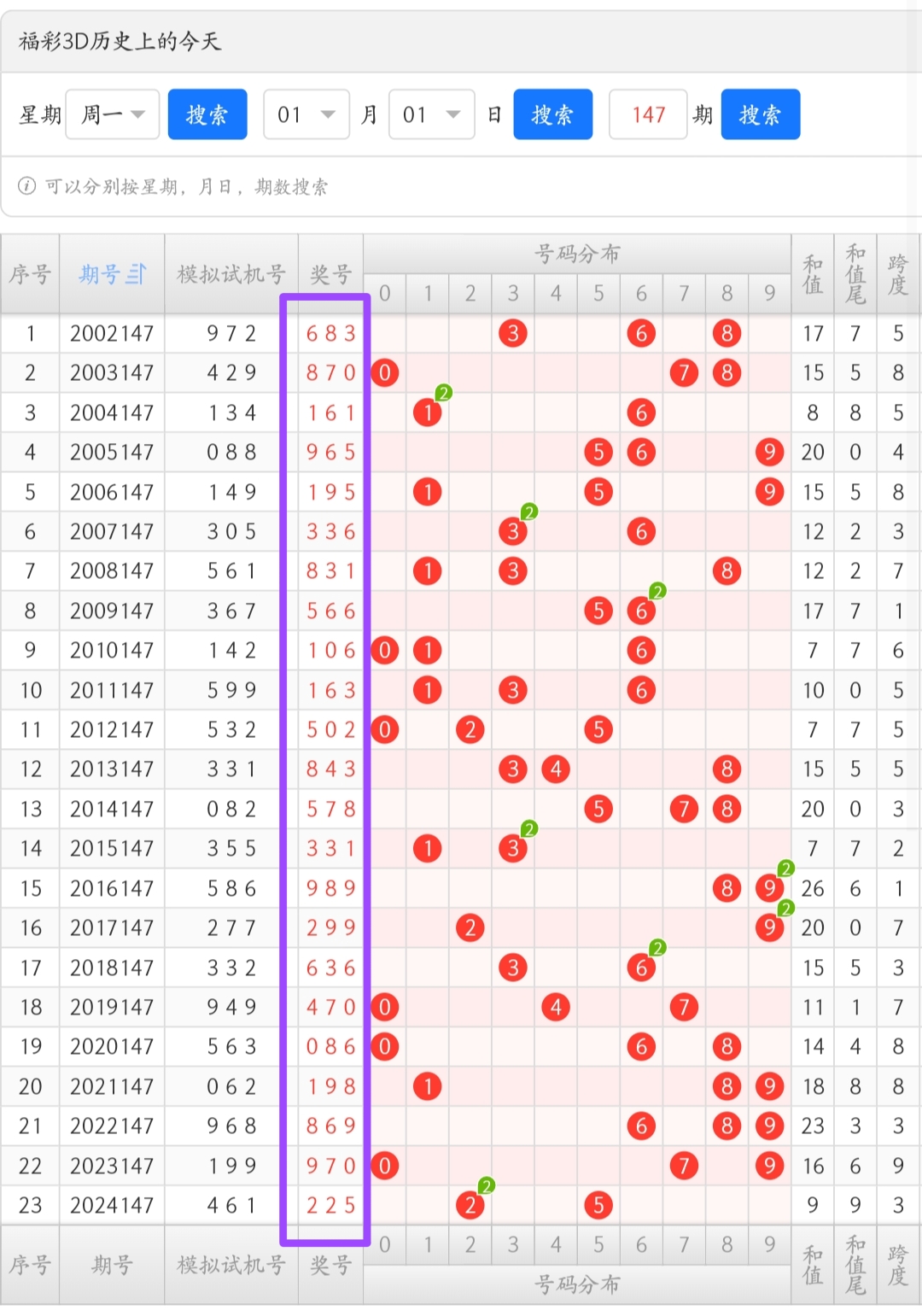
Task: Click the bottom 号码分布 footer label
Action: click(577, 1284)
